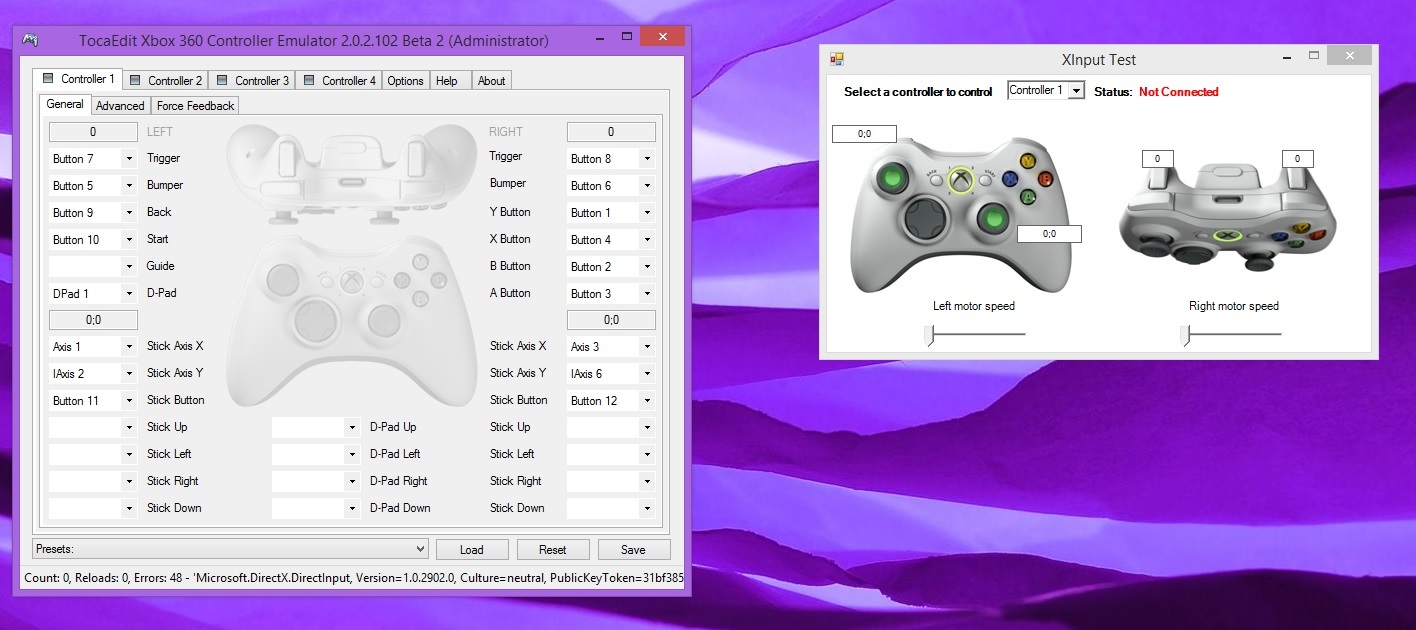Open X Button dropdown showing Button 4
This screenshot has height=630, width=1416.
[x=611, y=239]
